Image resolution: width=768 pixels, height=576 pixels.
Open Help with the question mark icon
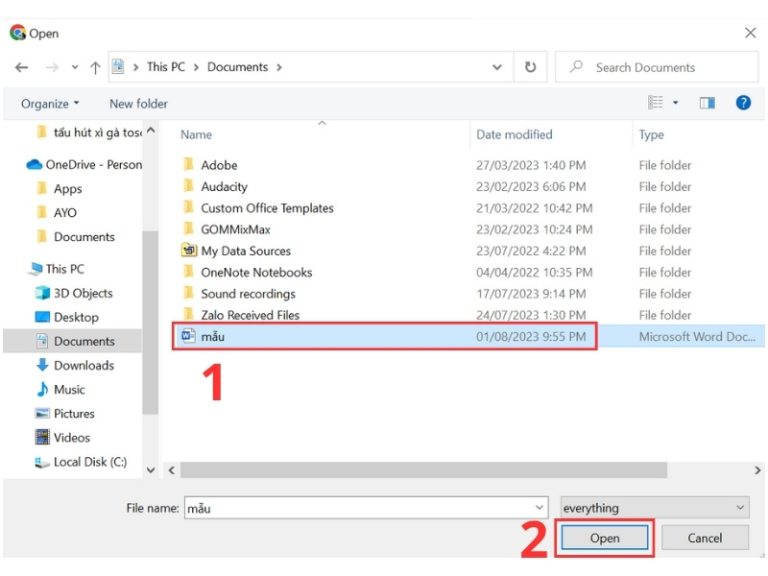[x=743, y=102]
